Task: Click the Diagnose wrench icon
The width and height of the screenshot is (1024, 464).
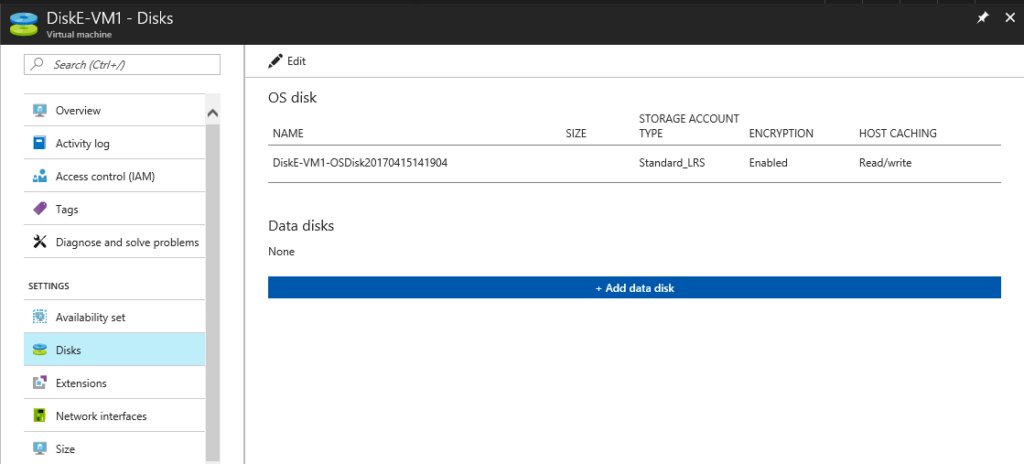Action: [39, 242]
